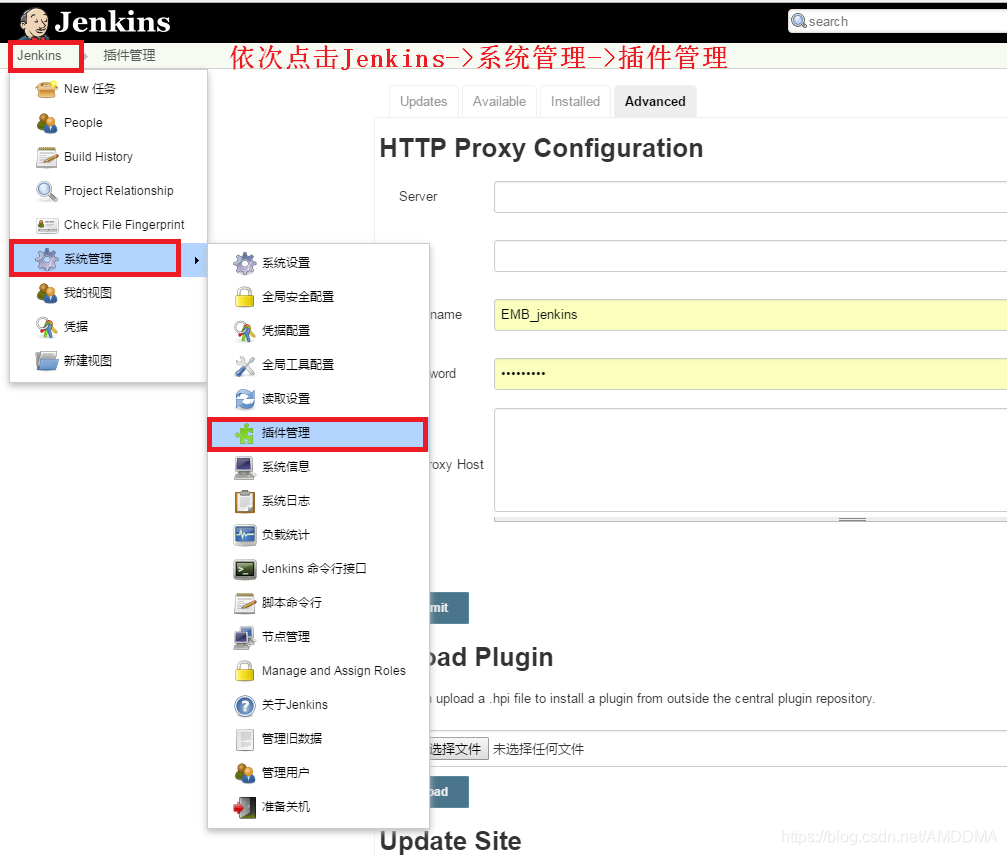Click the Project Relationship magnifier icon
This screenshot has width=1007, height=855.
pyautogui.click(x=47, y=191)
